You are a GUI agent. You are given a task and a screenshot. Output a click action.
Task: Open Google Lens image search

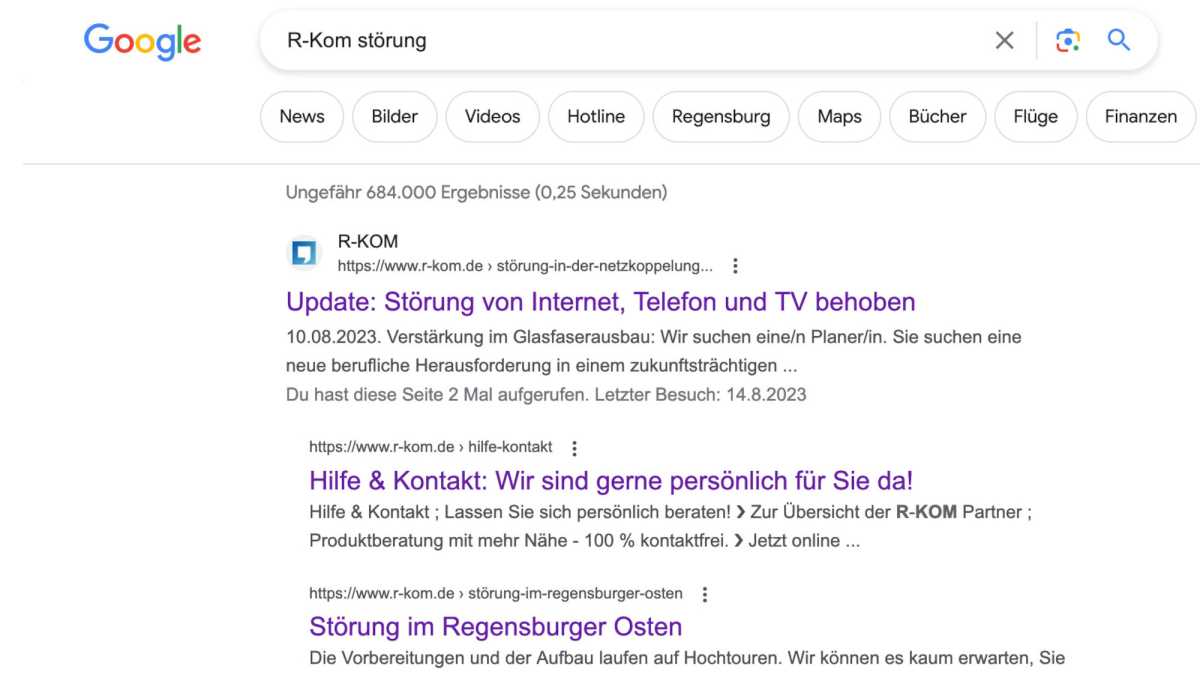(x=1067, y=40)
